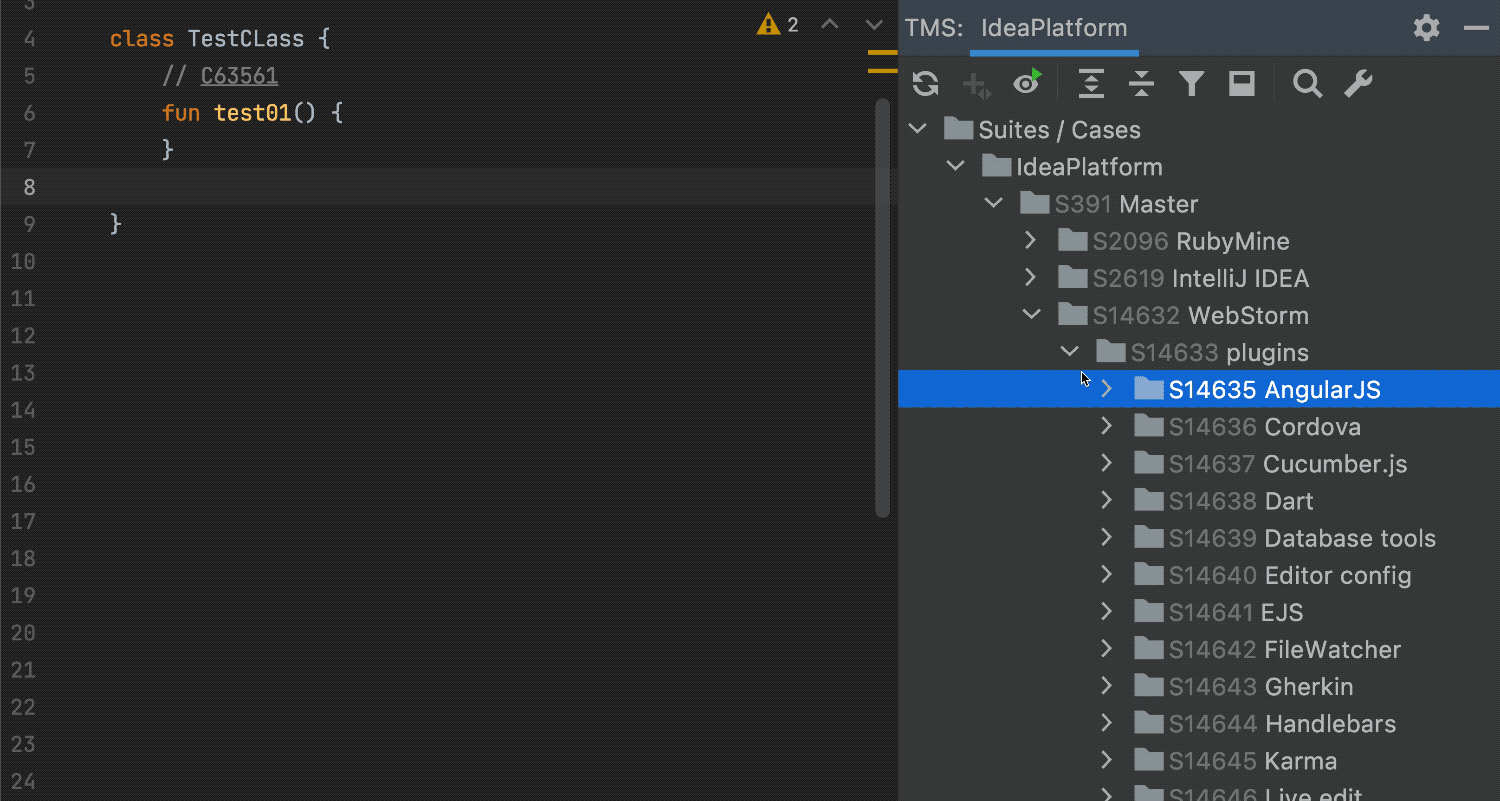Expand the S14637 Cucumber.js node
Image resolution: width=1500 pixels, height=801 pixels.
pyautogui.click(x=1107, y=463)
